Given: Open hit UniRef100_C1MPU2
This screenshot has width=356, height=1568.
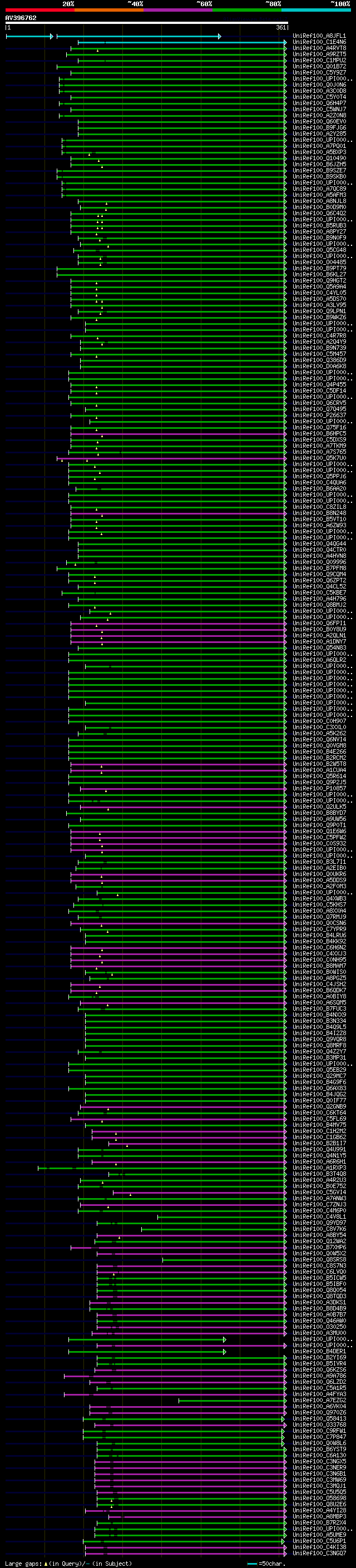Looking at the screenshot, I should (x=319, y=60).
